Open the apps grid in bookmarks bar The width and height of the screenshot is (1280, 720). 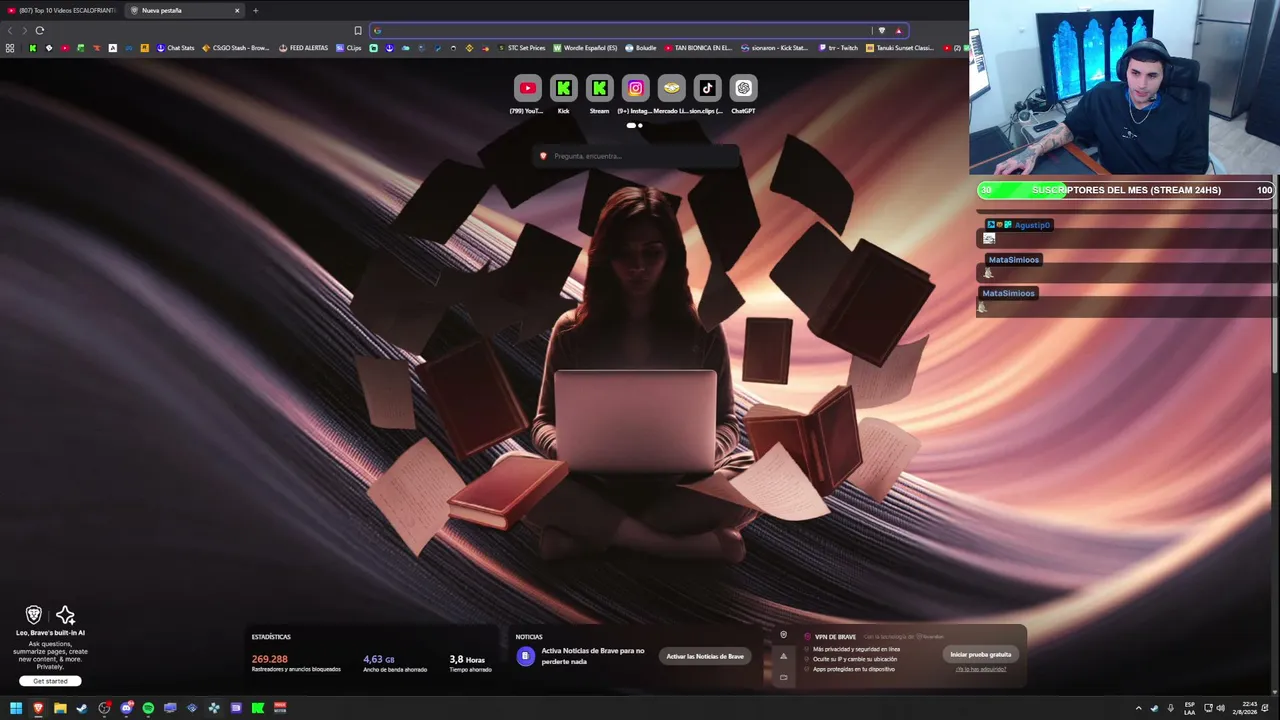10,48
